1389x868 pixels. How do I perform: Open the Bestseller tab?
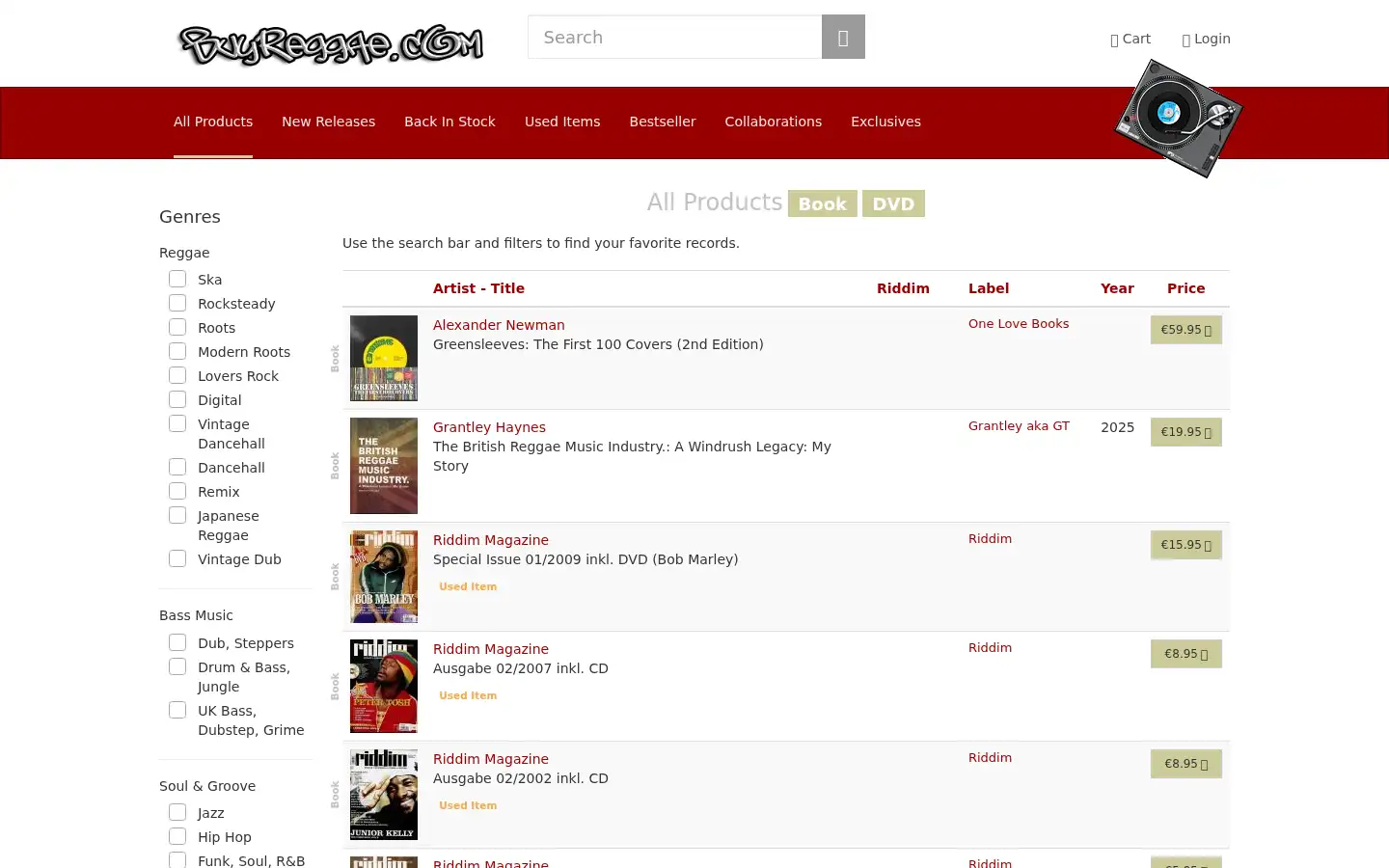click(x=663, y=122)
